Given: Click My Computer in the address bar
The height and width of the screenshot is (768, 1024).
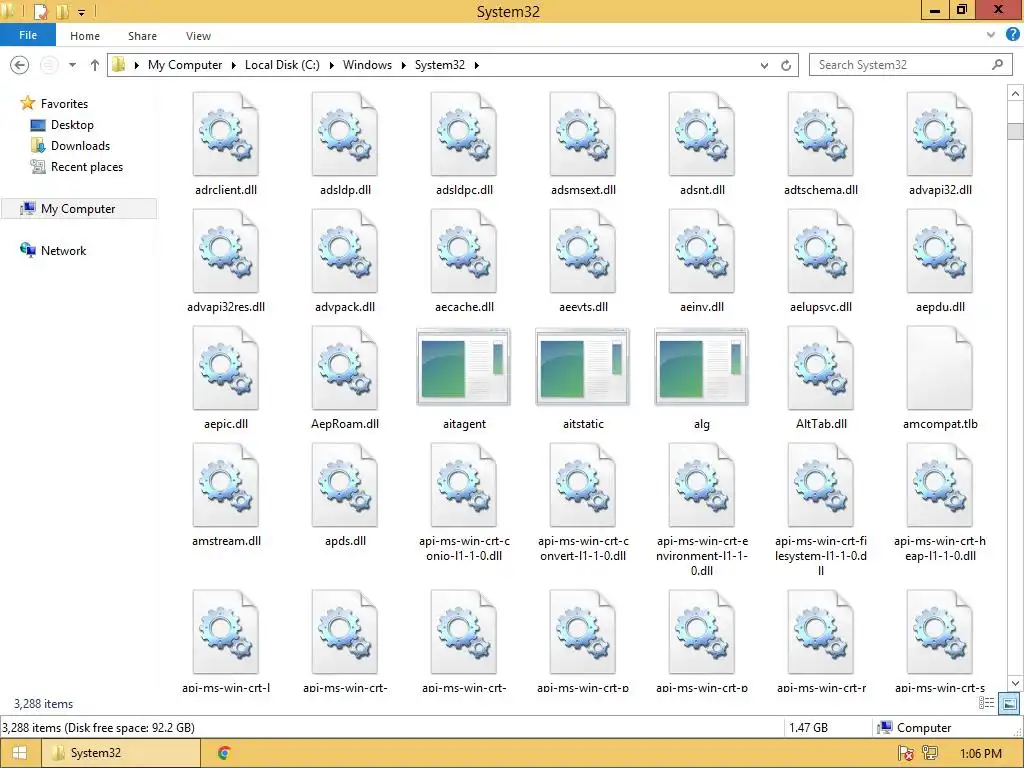Looking at the screenshot, I should click(185, 65).
